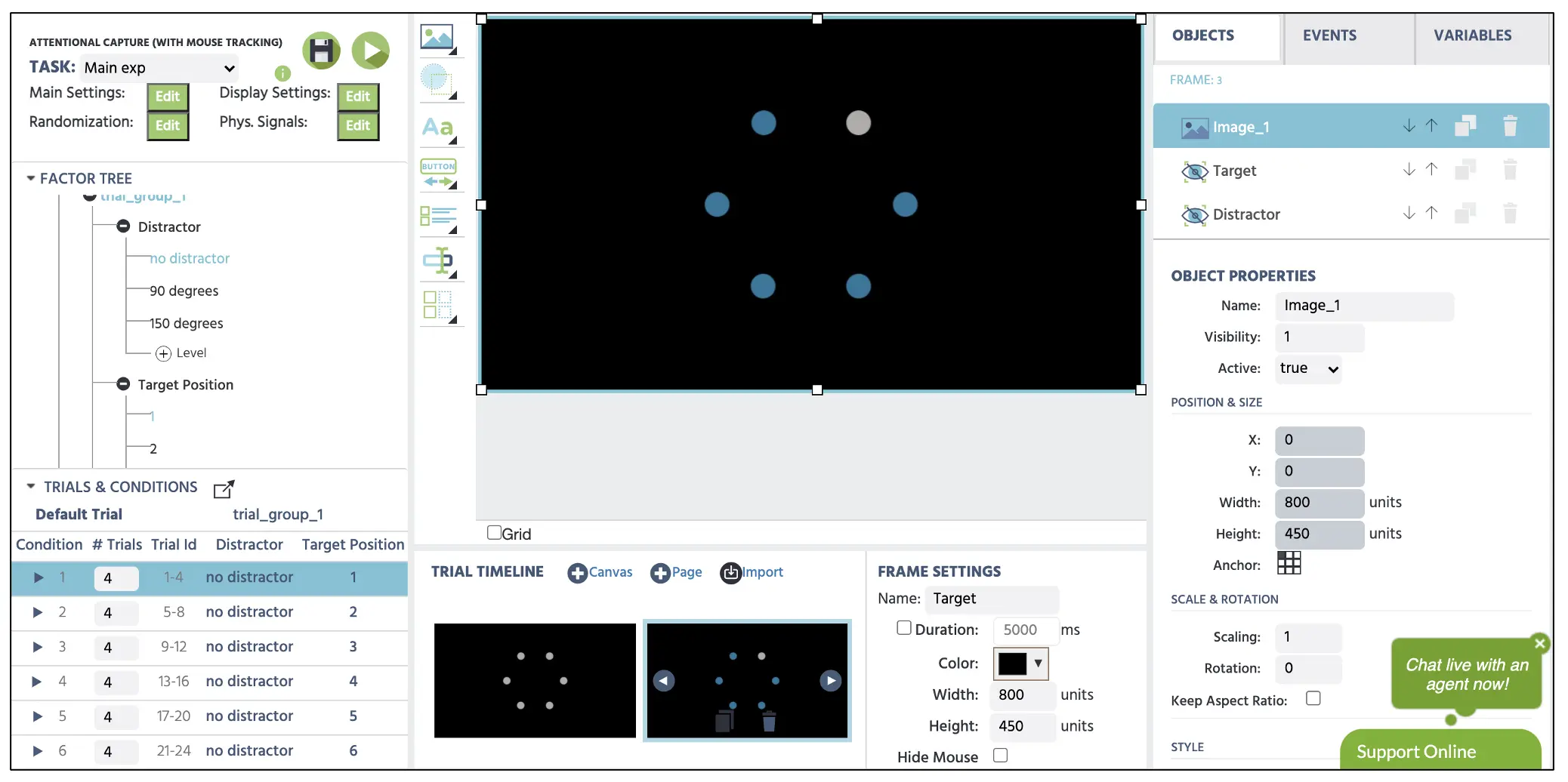Screen dimensions: 1568x782
Task: Collapse the Distractor factor node
Action: (123, 226)
